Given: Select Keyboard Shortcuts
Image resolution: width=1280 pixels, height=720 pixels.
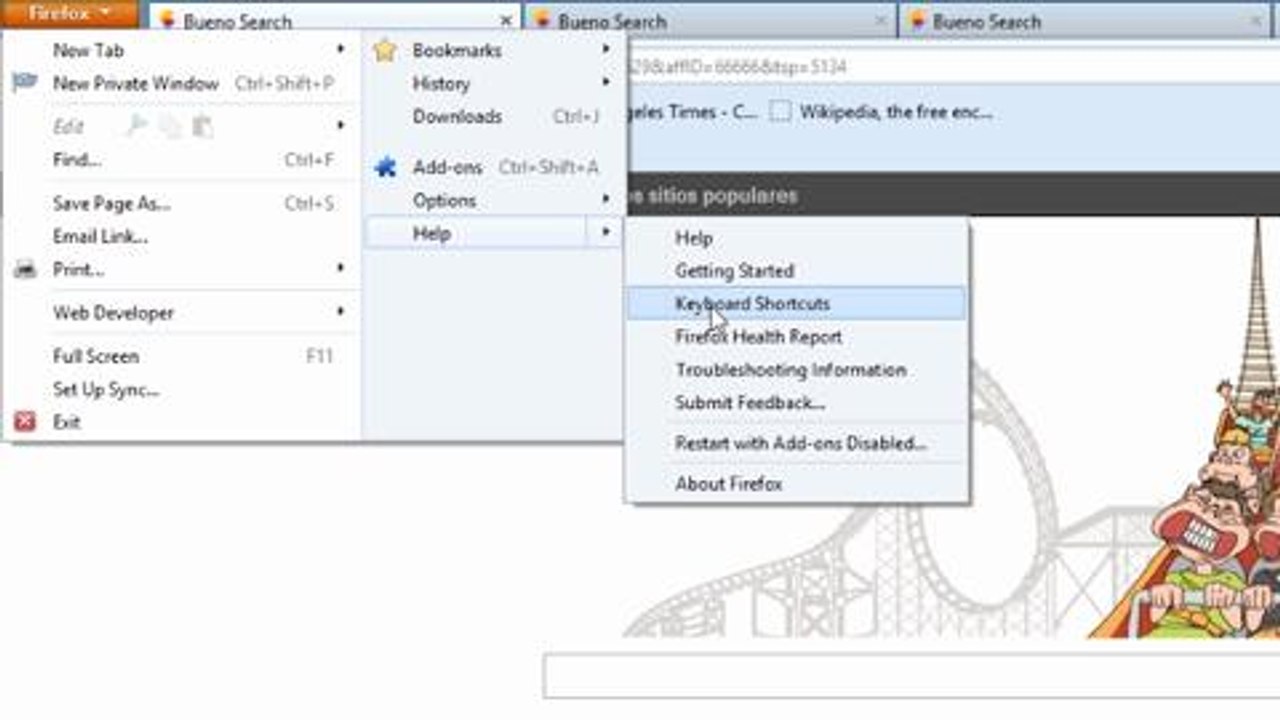Looking at the screenshot, I should pos(796,304).
